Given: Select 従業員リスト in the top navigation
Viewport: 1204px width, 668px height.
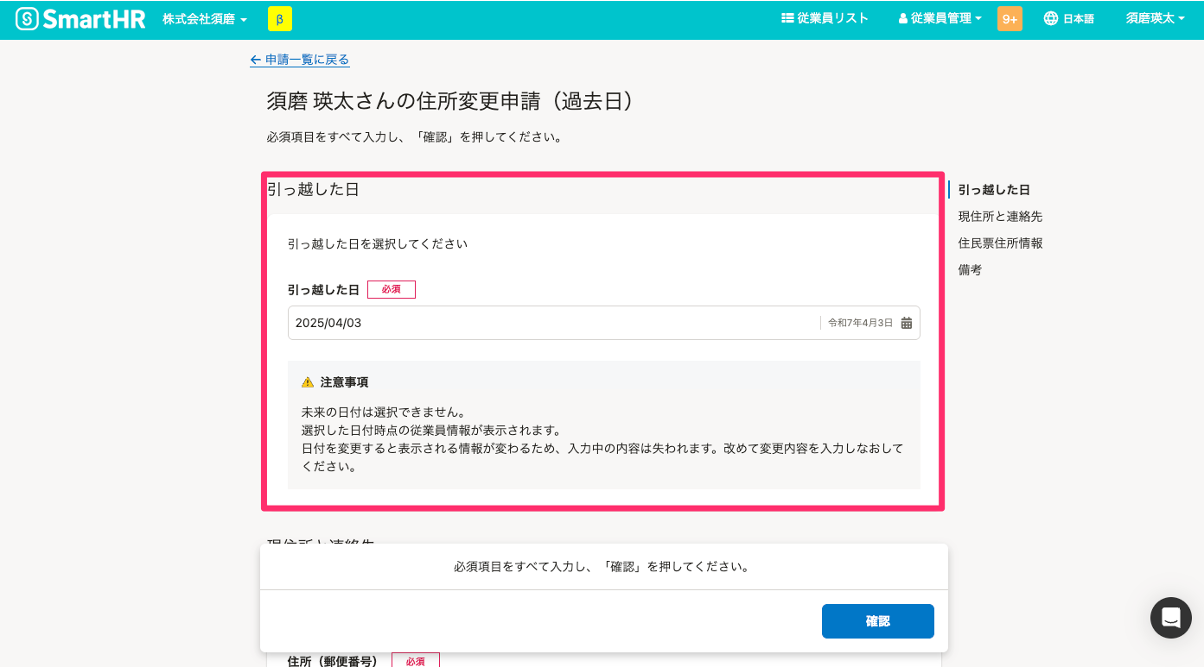Looking at the screenshot, I should click(x=826, y=17).
